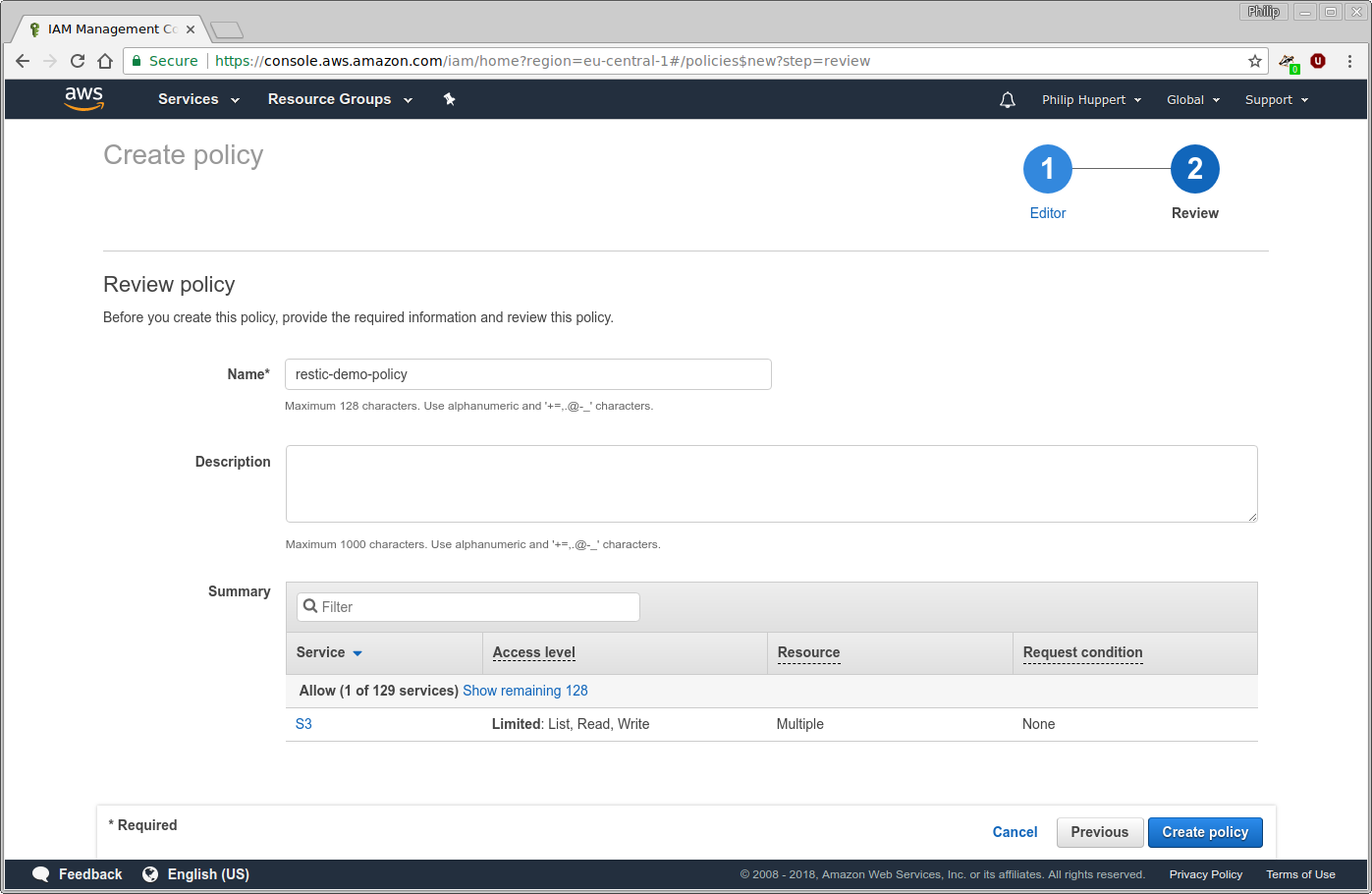Open Chrome three-dot menu
Viewport: 1372px width, 894px height.
point(1349,61)
